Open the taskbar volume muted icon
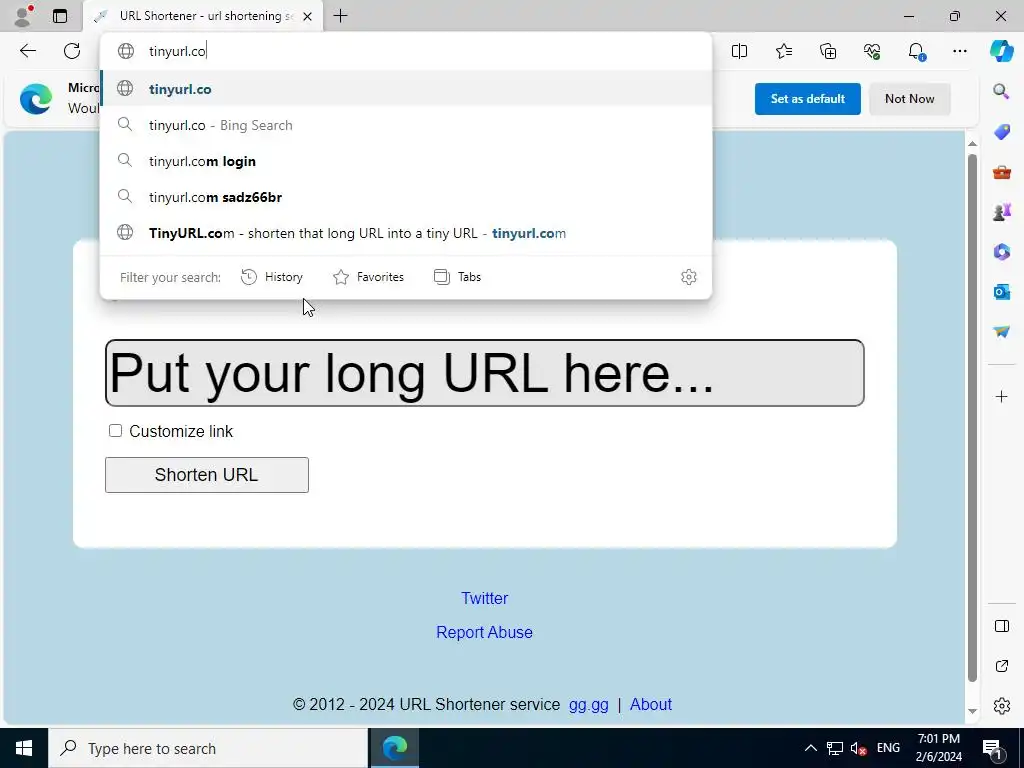1024x768 pixels. pos(859,748)
